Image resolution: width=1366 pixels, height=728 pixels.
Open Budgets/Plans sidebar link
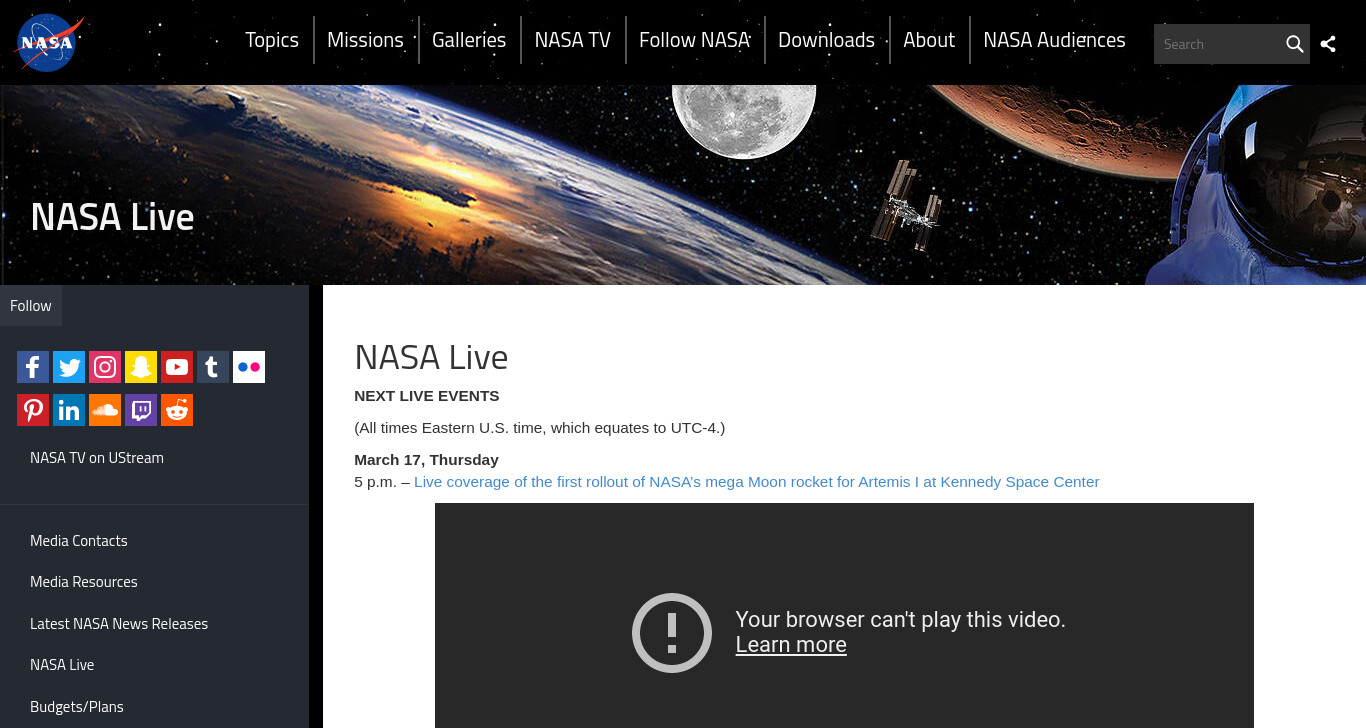pyautogui.click(x=77, y=707)
